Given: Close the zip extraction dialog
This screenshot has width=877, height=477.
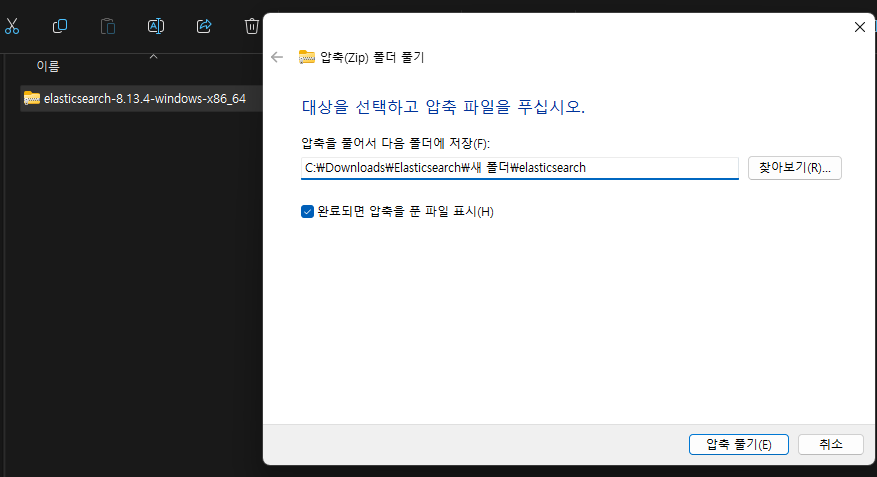Looking at the screenshot, I should [x=860, y=27].
